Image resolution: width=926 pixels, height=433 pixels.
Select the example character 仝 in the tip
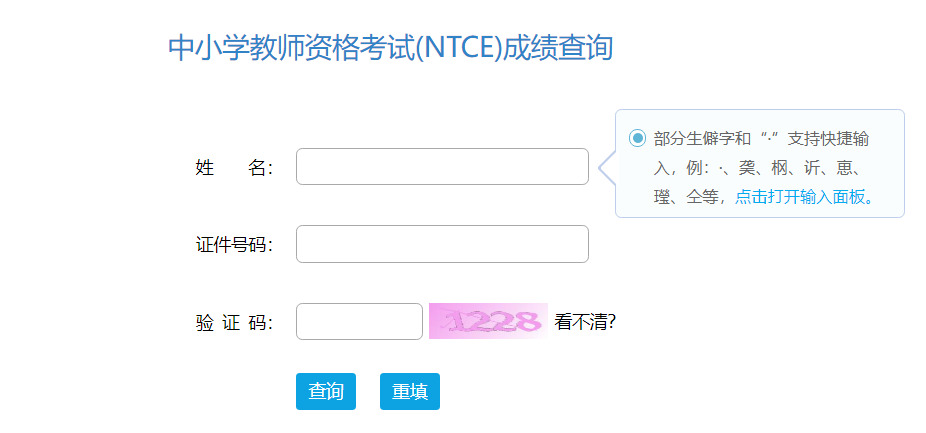click(694, 197)
